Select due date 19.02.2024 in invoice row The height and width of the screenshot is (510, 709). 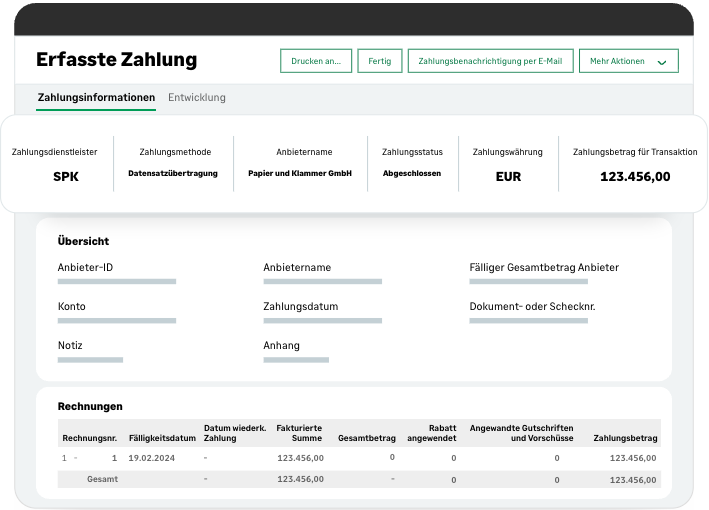151,458
